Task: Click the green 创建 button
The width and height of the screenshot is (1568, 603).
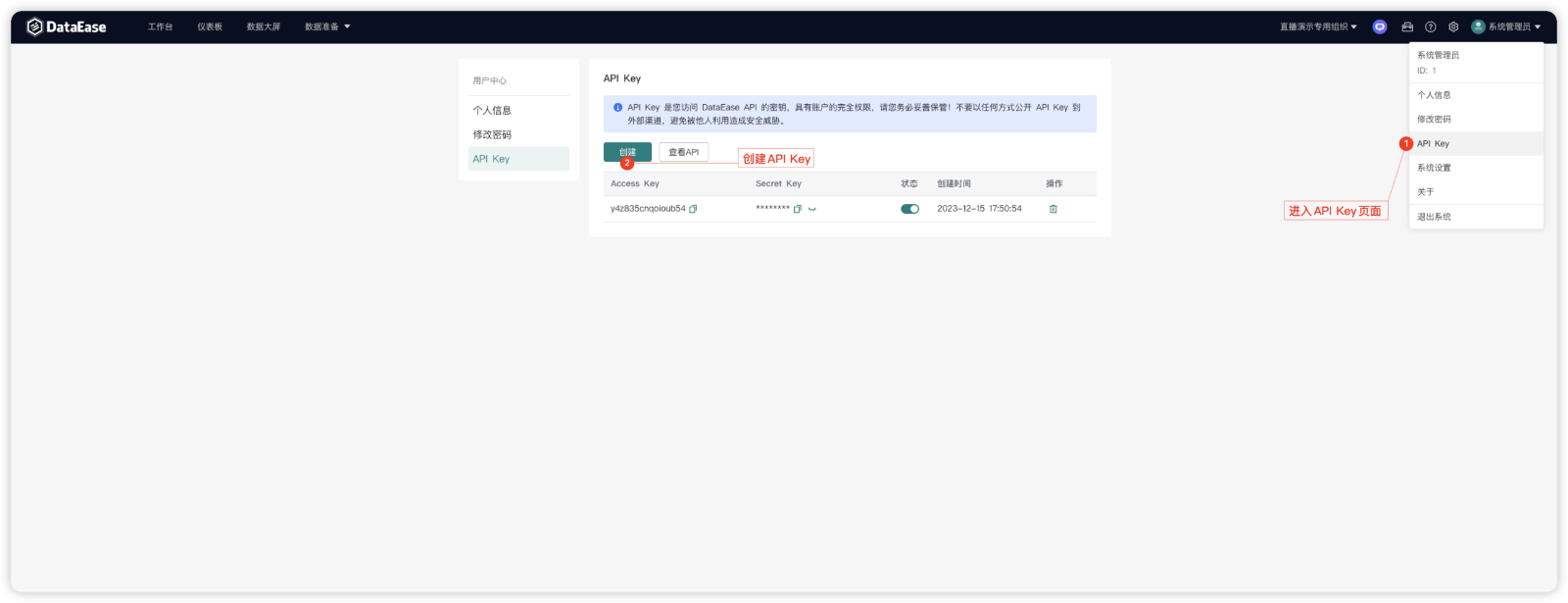Action: (627, 152)
